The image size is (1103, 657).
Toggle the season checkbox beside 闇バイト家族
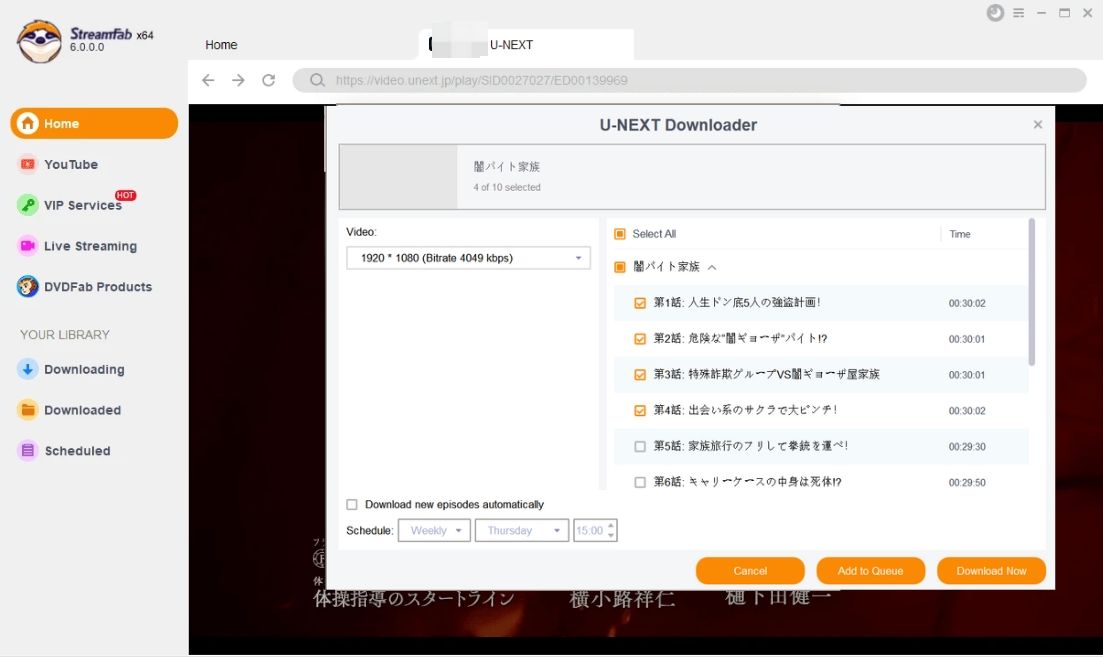pyautogui.click(x=620, y=267)
